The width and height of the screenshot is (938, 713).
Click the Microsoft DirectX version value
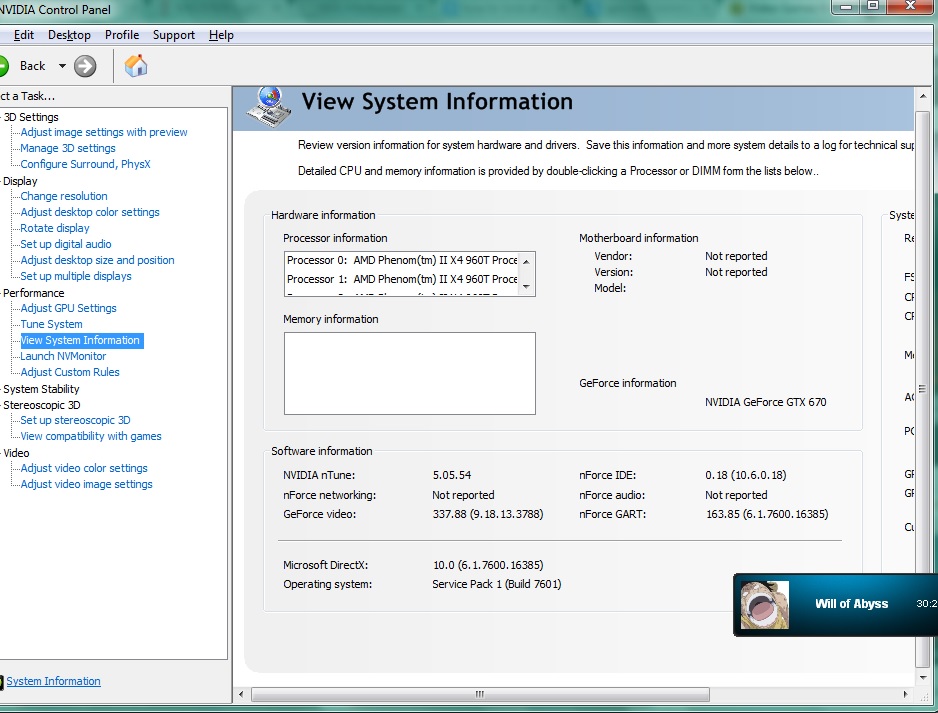click(488, 565)
